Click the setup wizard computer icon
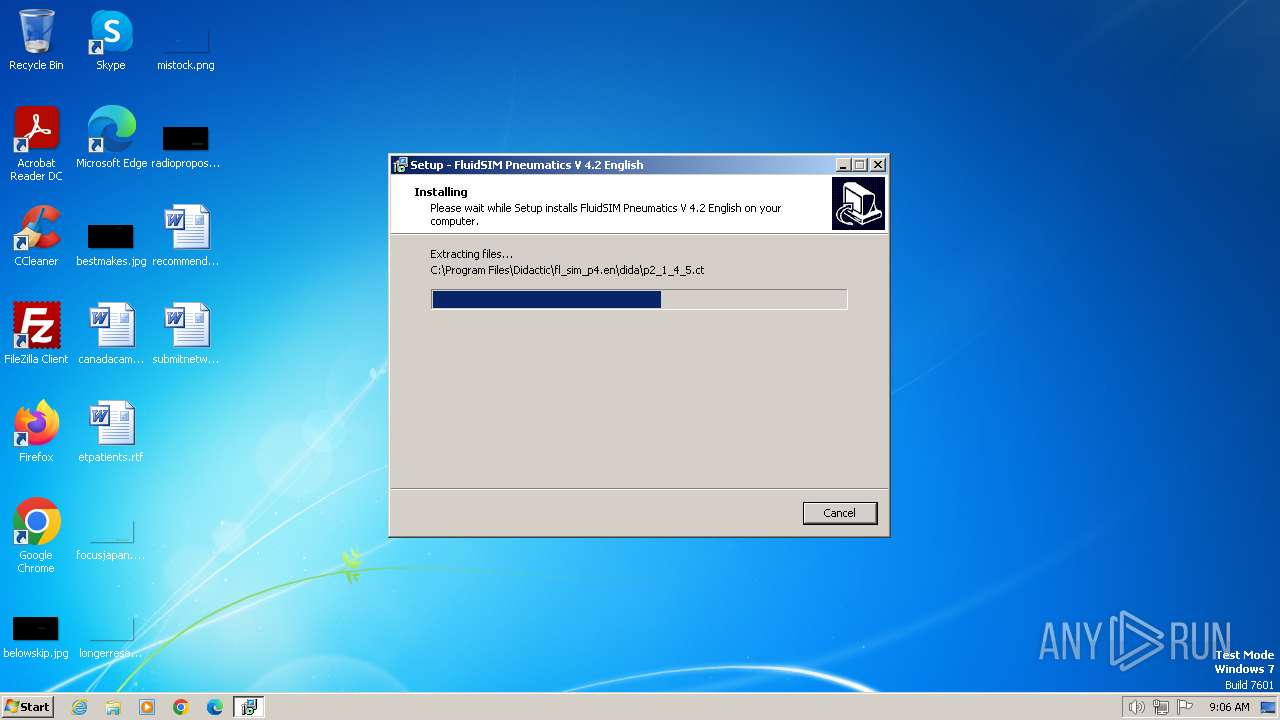The width and height of the screenshot is (1280, 720). [858, 204]
